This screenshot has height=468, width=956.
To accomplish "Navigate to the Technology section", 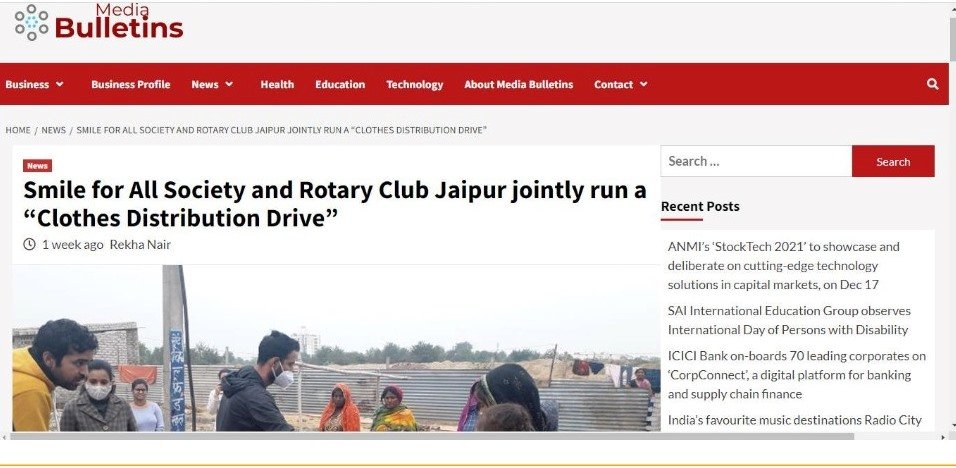I will (414, 85).
